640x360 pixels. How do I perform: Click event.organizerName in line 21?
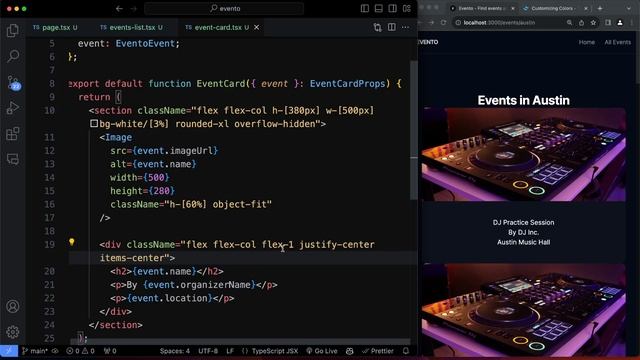[x=199, y=285]
